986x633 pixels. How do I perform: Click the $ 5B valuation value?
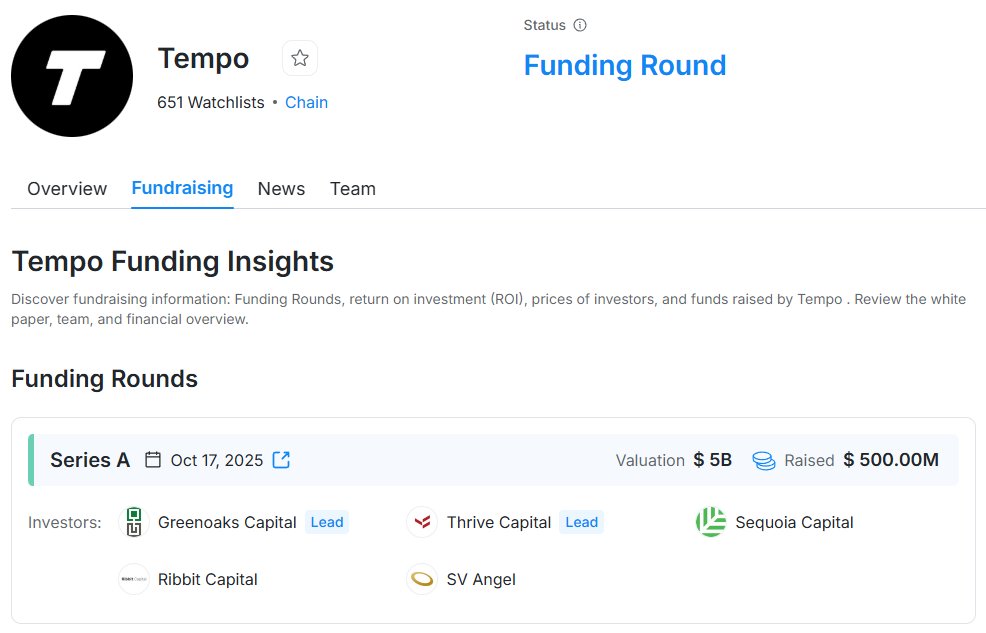tap(712, 460)
